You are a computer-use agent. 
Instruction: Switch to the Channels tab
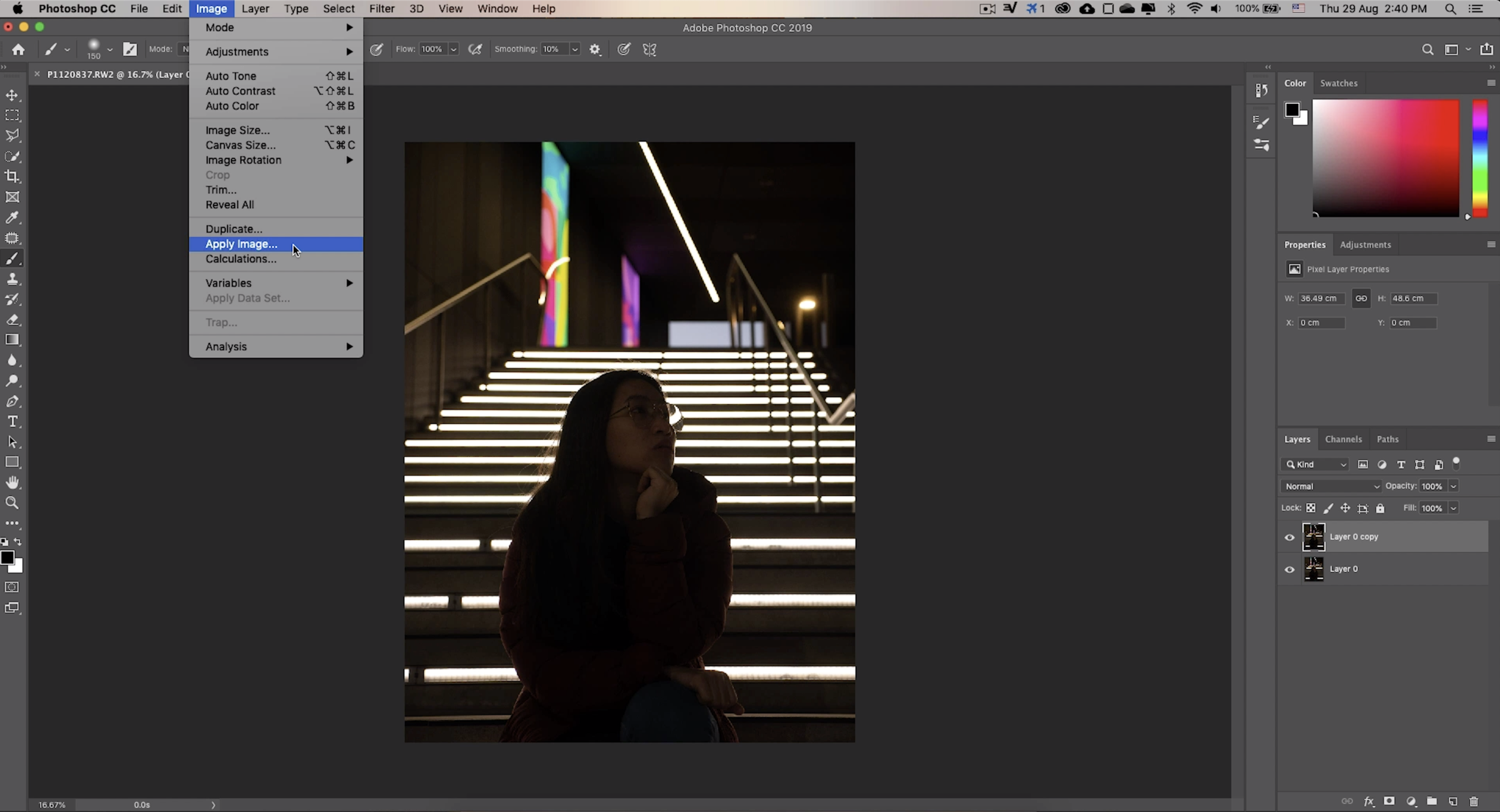(x=1343, y=439)
